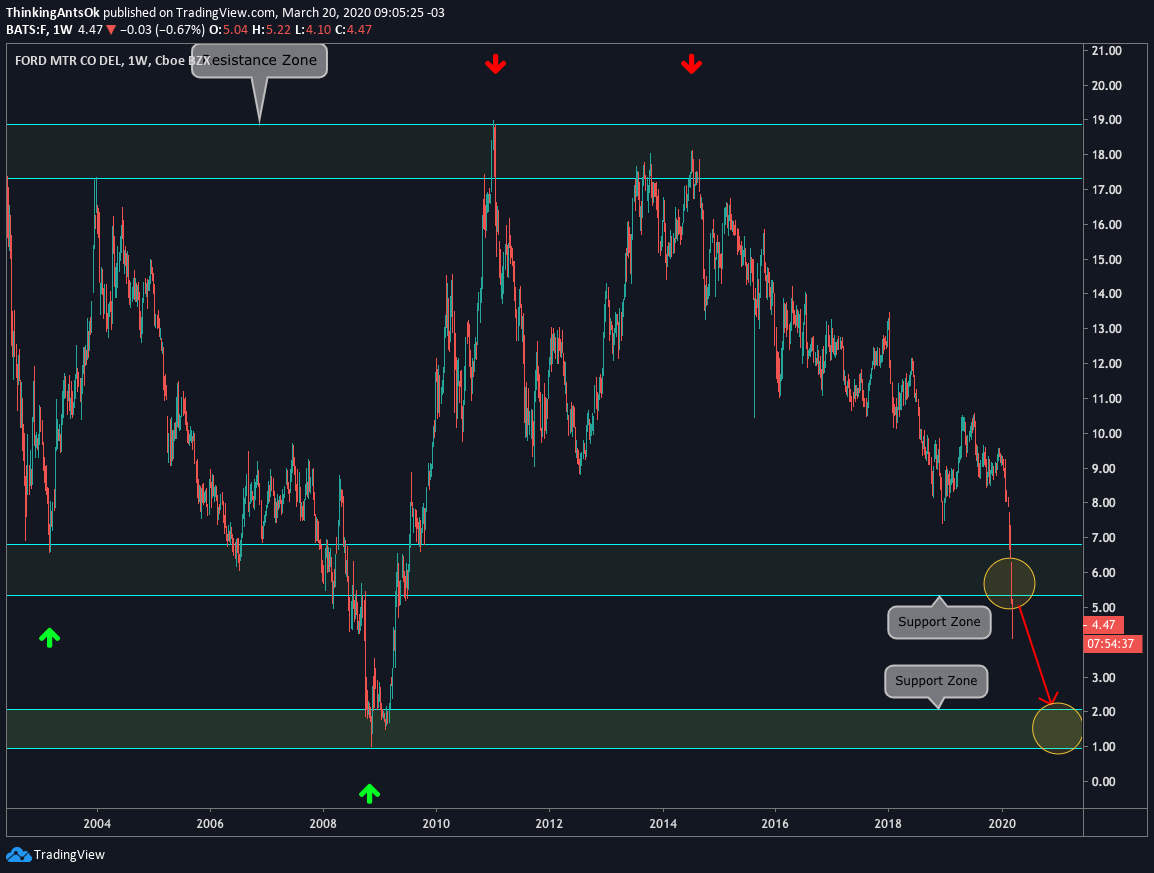This screenshot has width=1154, height=873.
Task: Click the green up arrow near 2009
Action: pos(369,793)
